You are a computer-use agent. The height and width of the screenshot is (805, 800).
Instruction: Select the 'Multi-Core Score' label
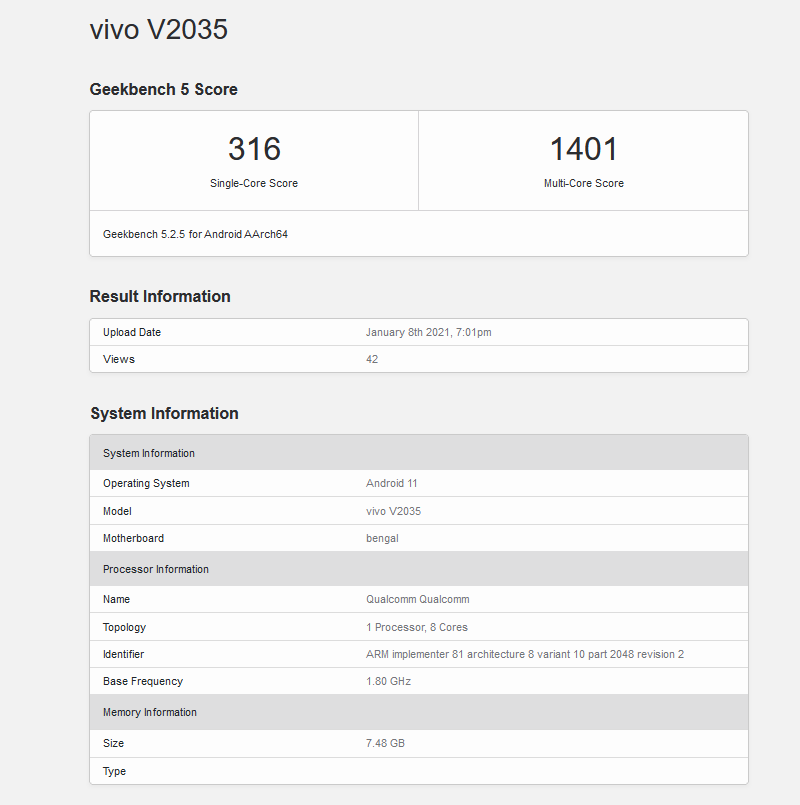pyautogui.click(x=584, y=183)
